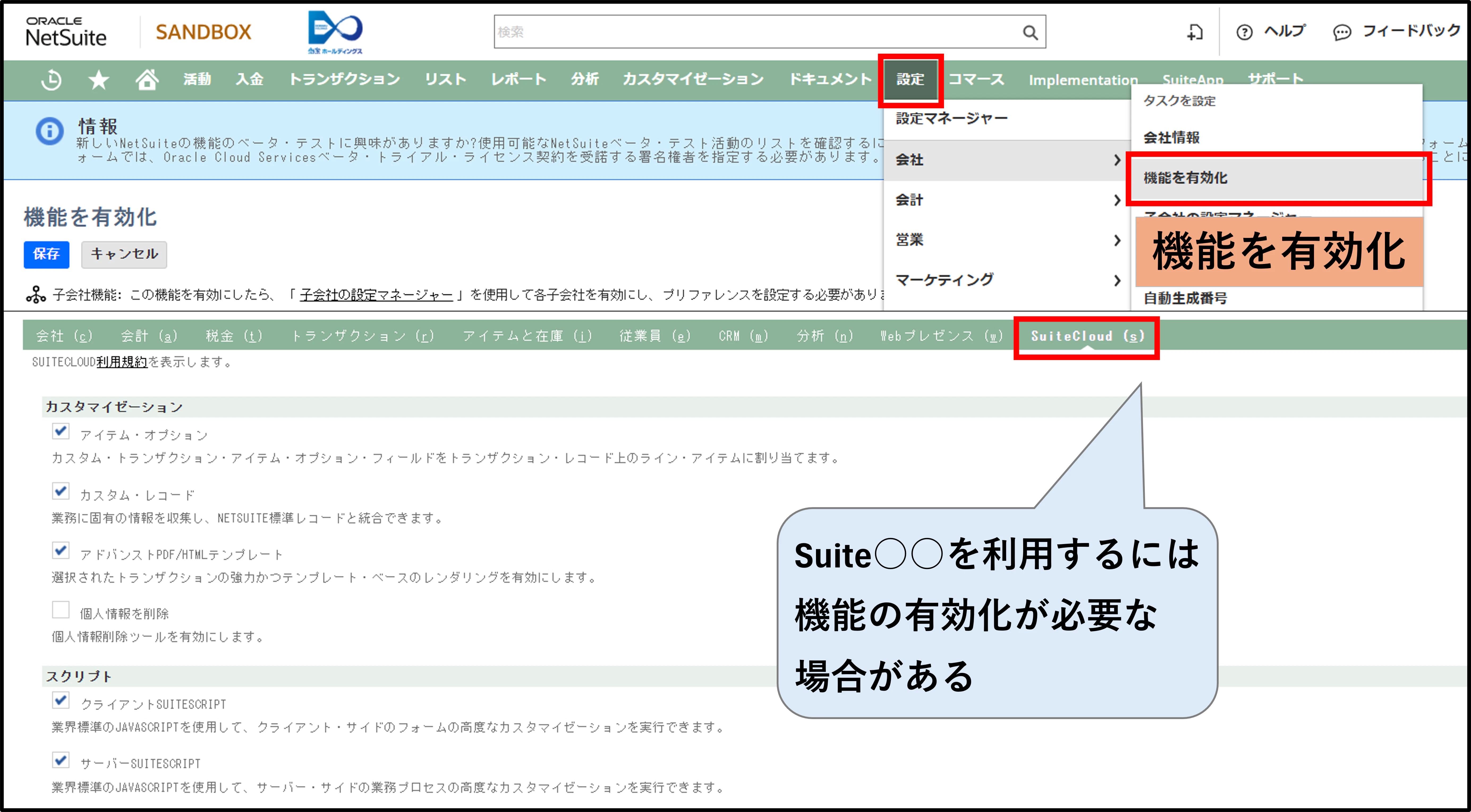Expand the 会社 submenu

click(x=1007, y=160)
